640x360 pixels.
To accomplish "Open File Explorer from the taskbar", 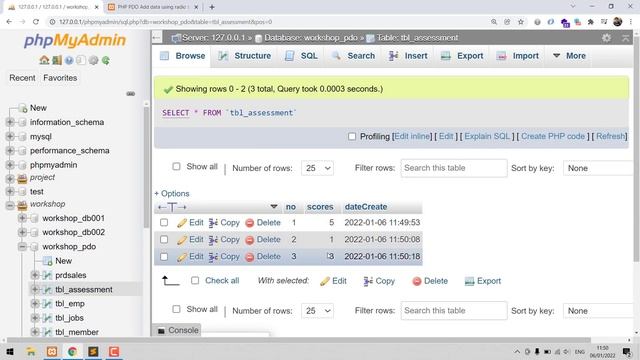I will click(x=31, y=351).
